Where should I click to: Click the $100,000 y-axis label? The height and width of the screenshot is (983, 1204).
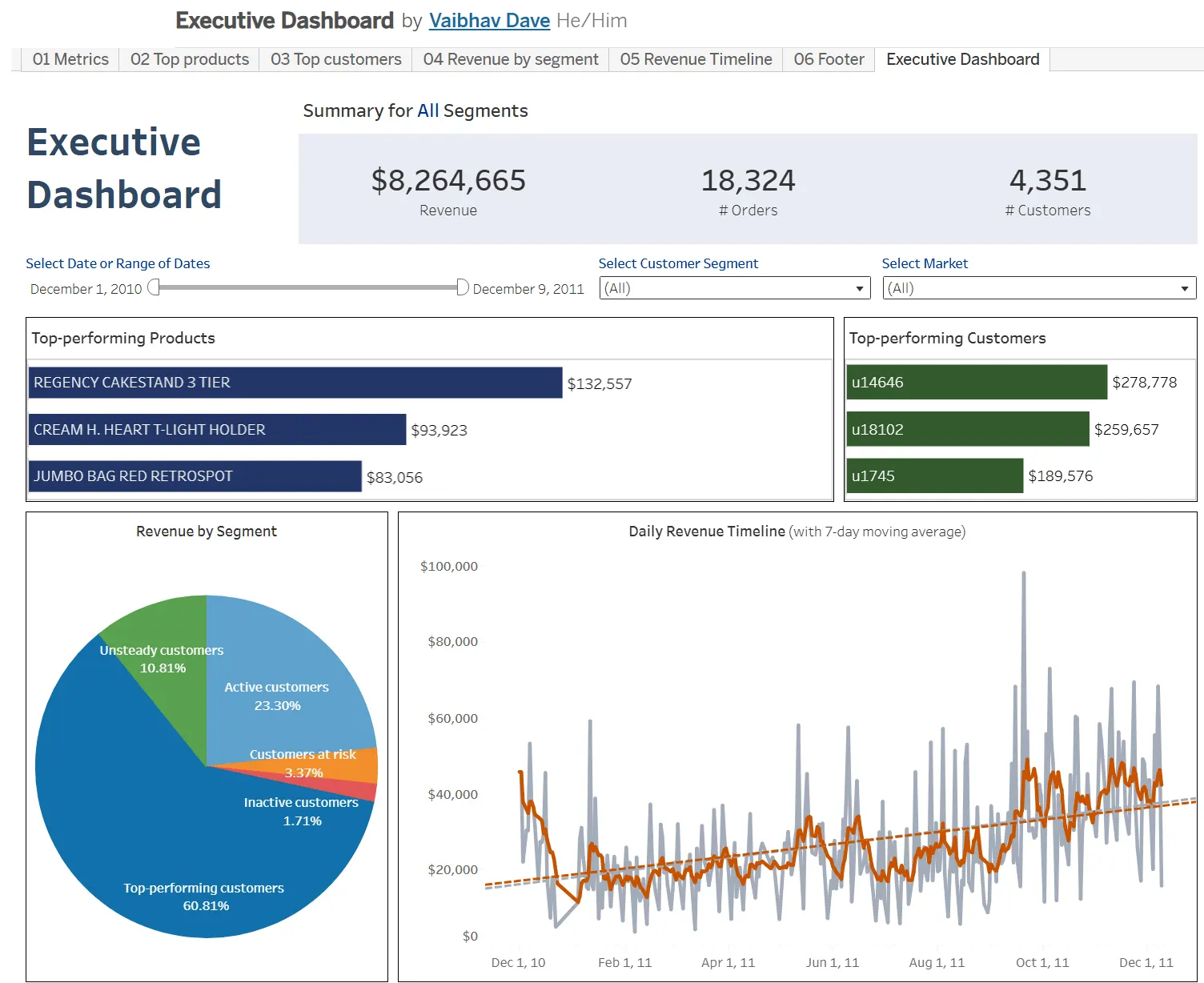pos(449,567)
